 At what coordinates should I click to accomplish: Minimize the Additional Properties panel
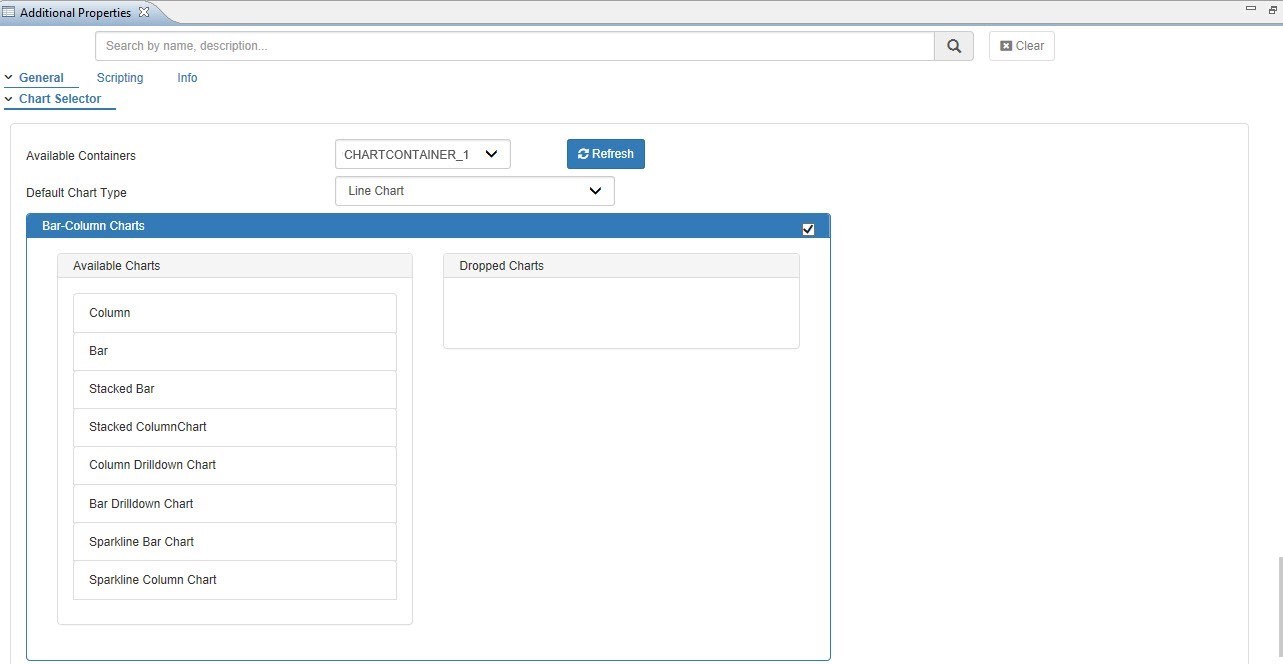click(1251, 9)
